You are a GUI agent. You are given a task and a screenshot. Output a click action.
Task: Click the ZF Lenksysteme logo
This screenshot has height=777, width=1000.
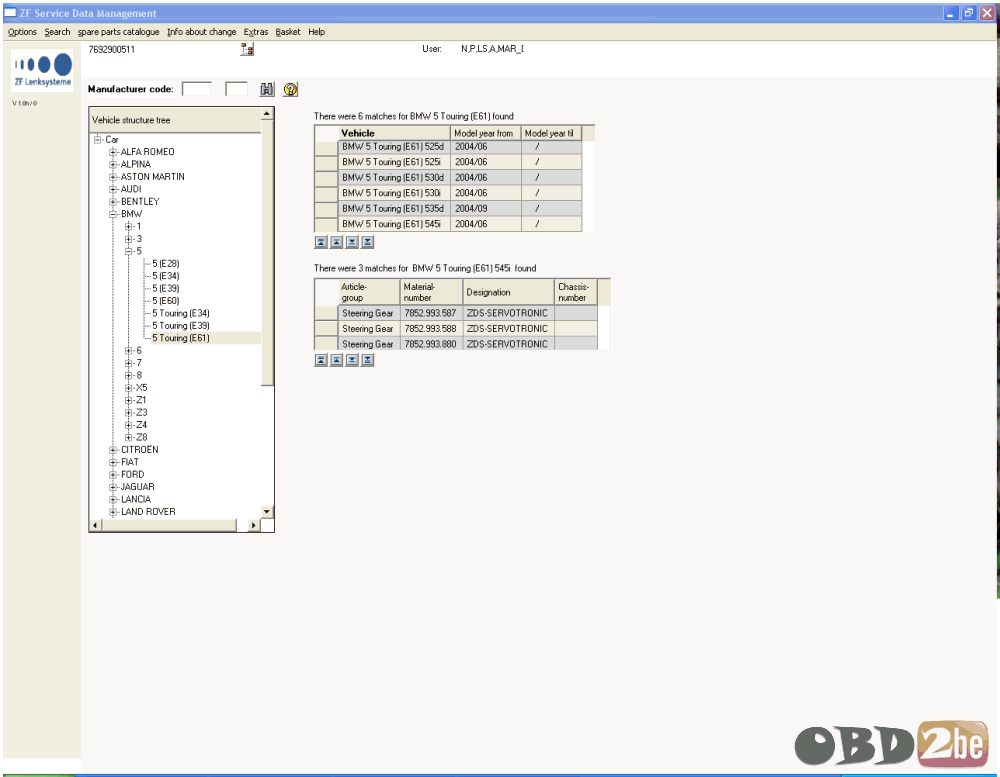click(x=42, y=70)
